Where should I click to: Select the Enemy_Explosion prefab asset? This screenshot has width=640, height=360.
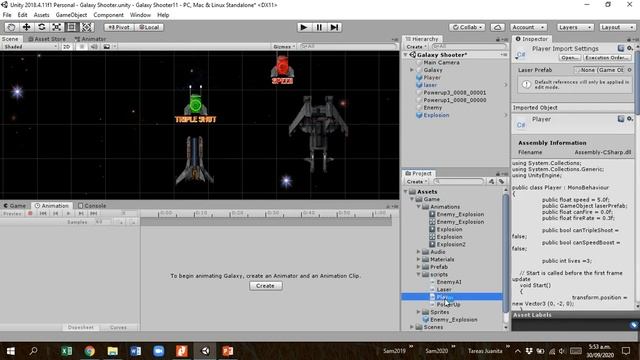pos(453,320)
